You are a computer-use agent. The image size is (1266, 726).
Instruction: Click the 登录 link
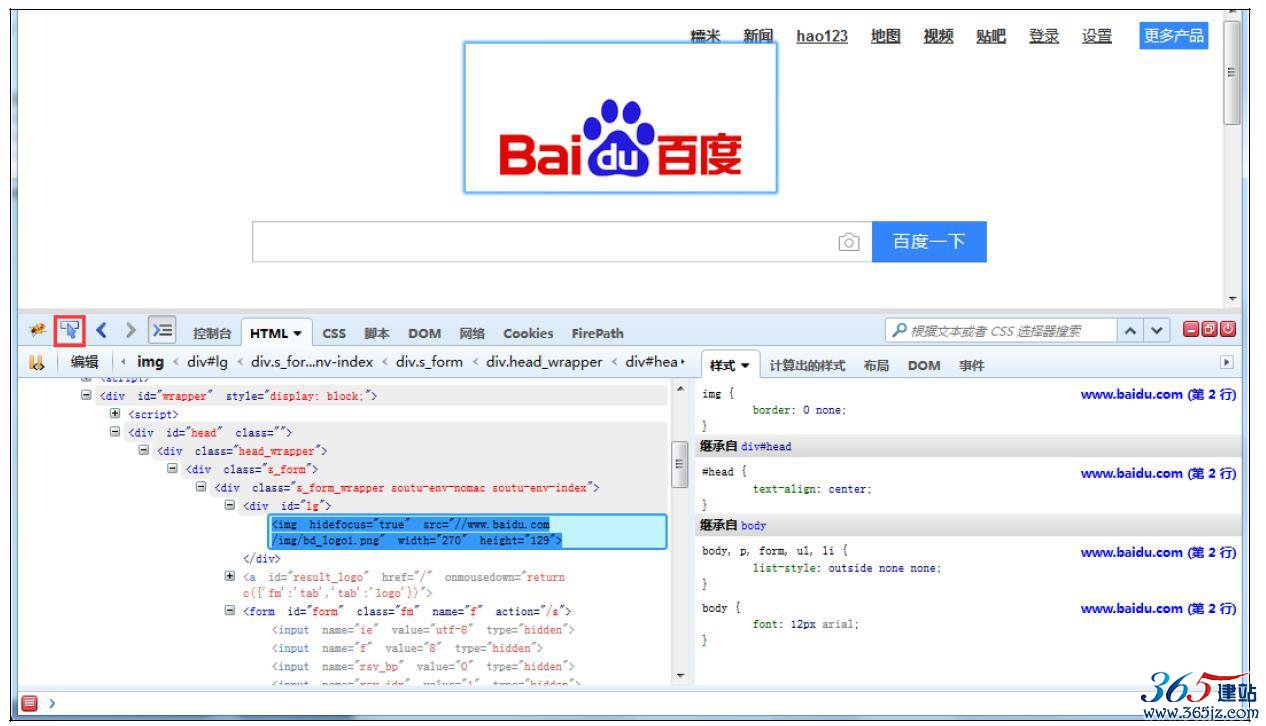pyautogui.click(x=1044, y=36)
